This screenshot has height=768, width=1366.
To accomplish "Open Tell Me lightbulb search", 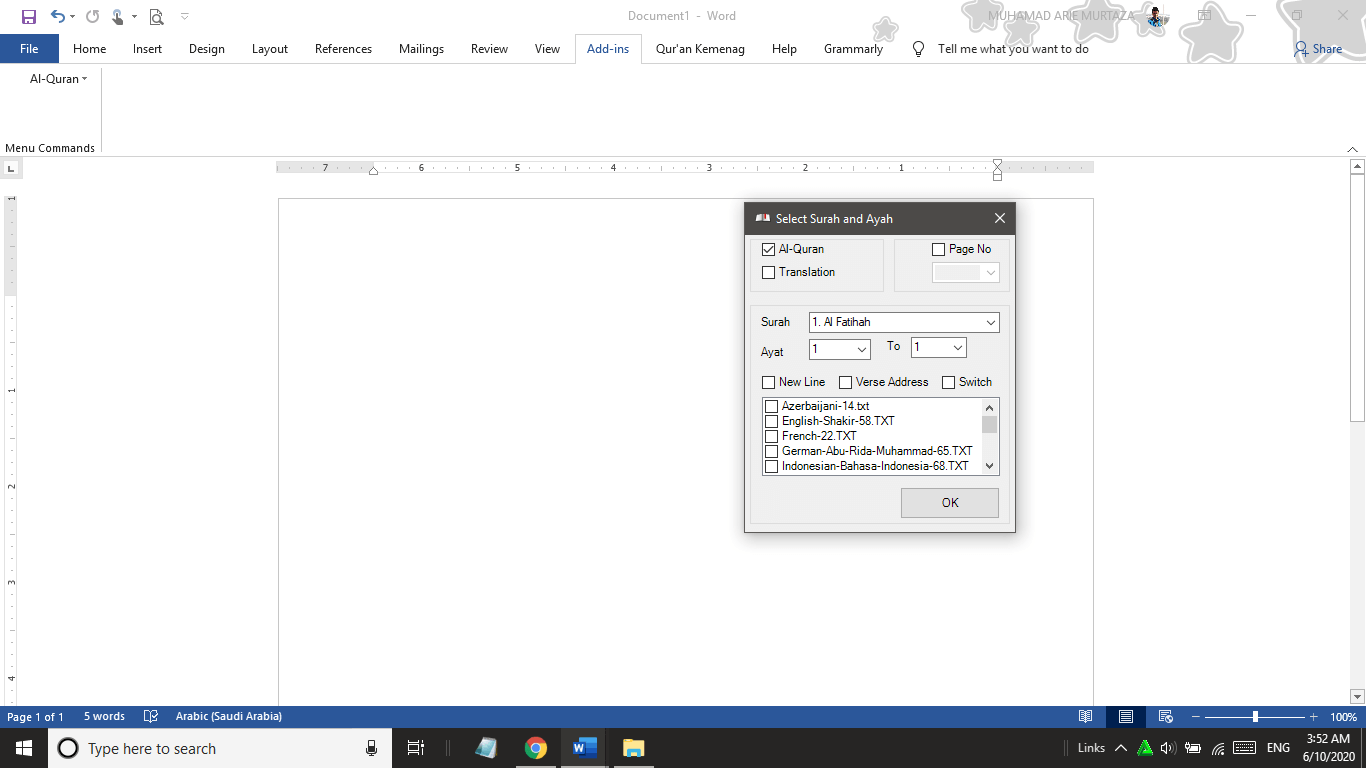I will [x=919, y=49].
